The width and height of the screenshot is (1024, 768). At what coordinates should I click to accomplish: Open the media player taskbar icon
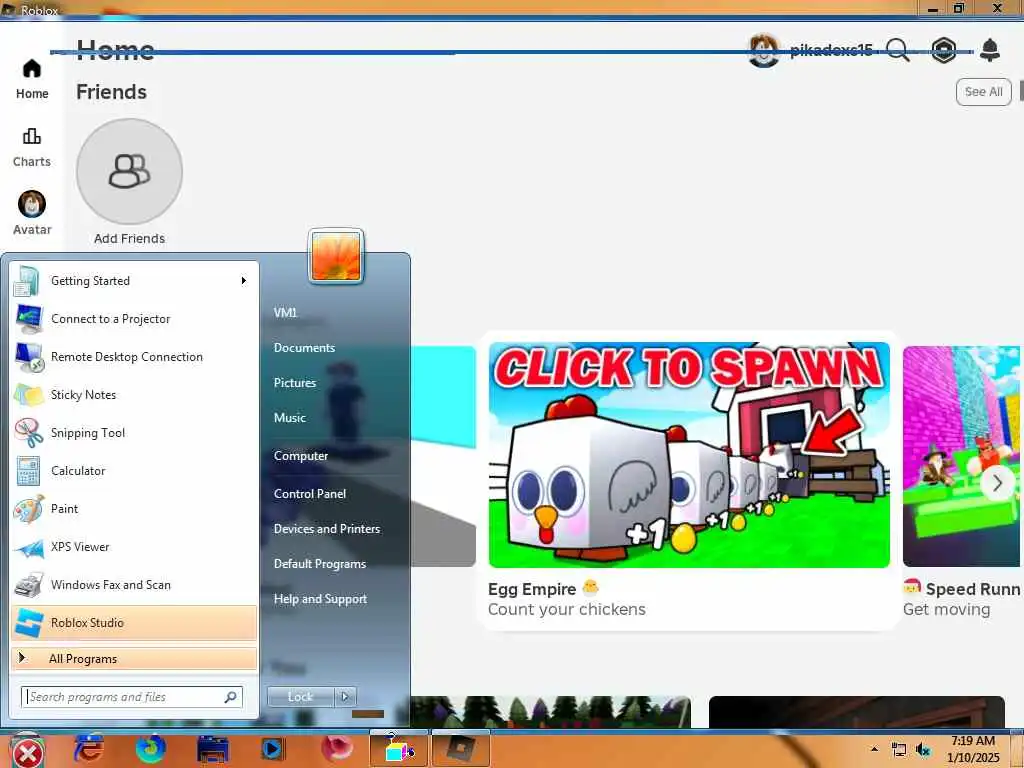tap(272, 749)
